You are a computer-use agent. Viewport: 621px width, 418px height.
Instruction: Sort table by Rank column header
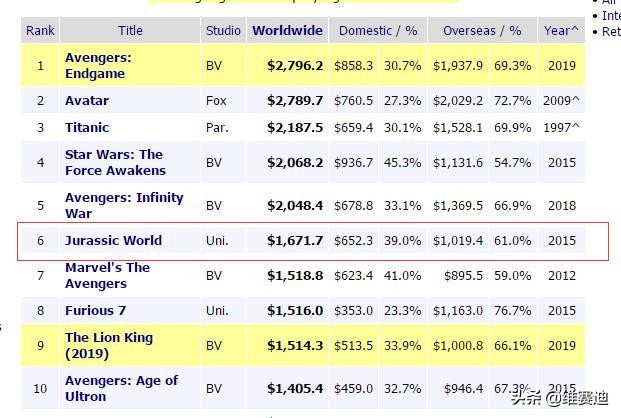pos(40,31)
